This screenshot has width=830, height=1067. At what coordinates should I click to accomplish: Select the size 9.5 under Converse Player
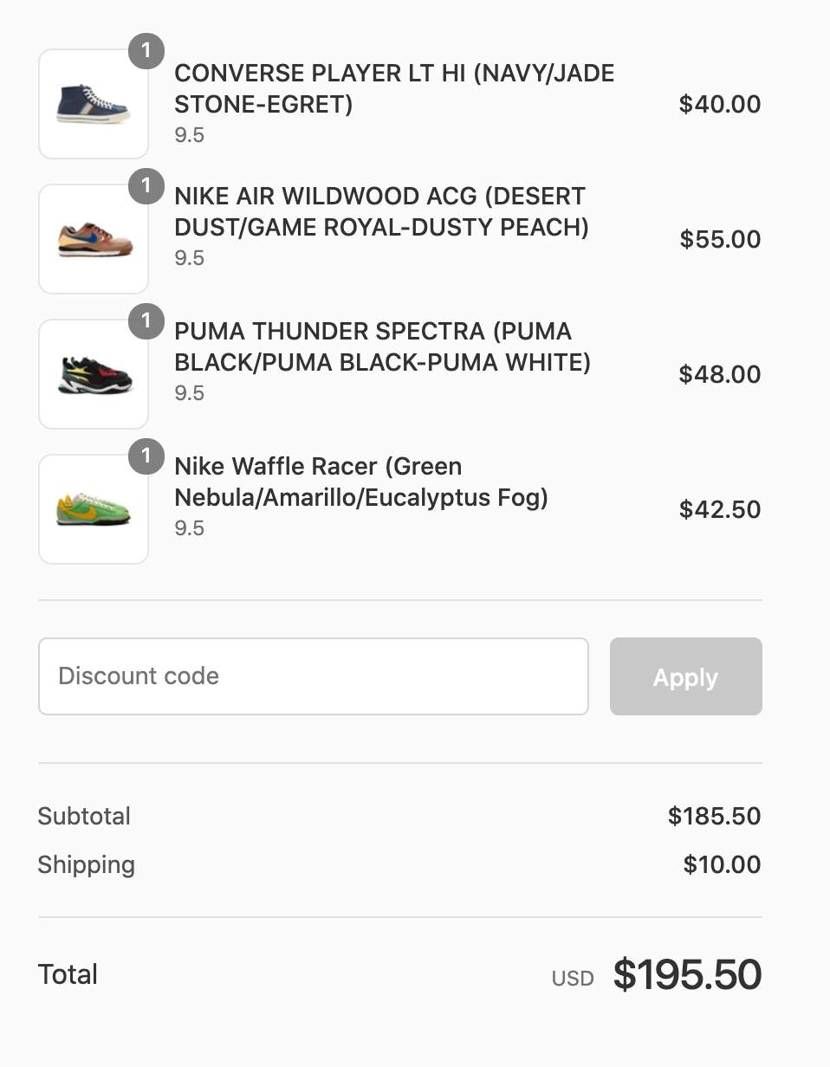189,133
